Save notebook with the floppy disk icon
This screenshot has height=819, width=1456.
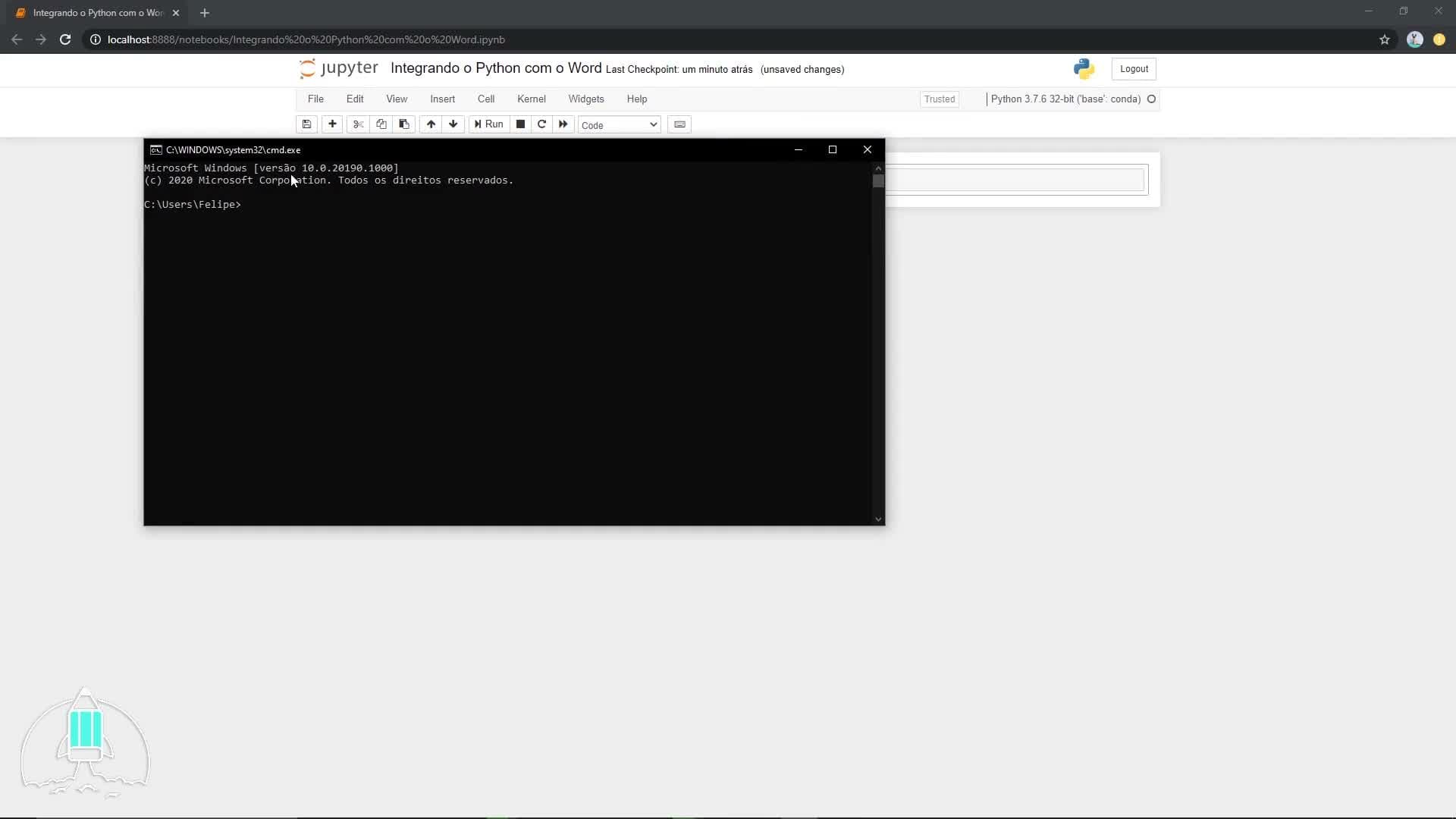(x=306, y=124)
